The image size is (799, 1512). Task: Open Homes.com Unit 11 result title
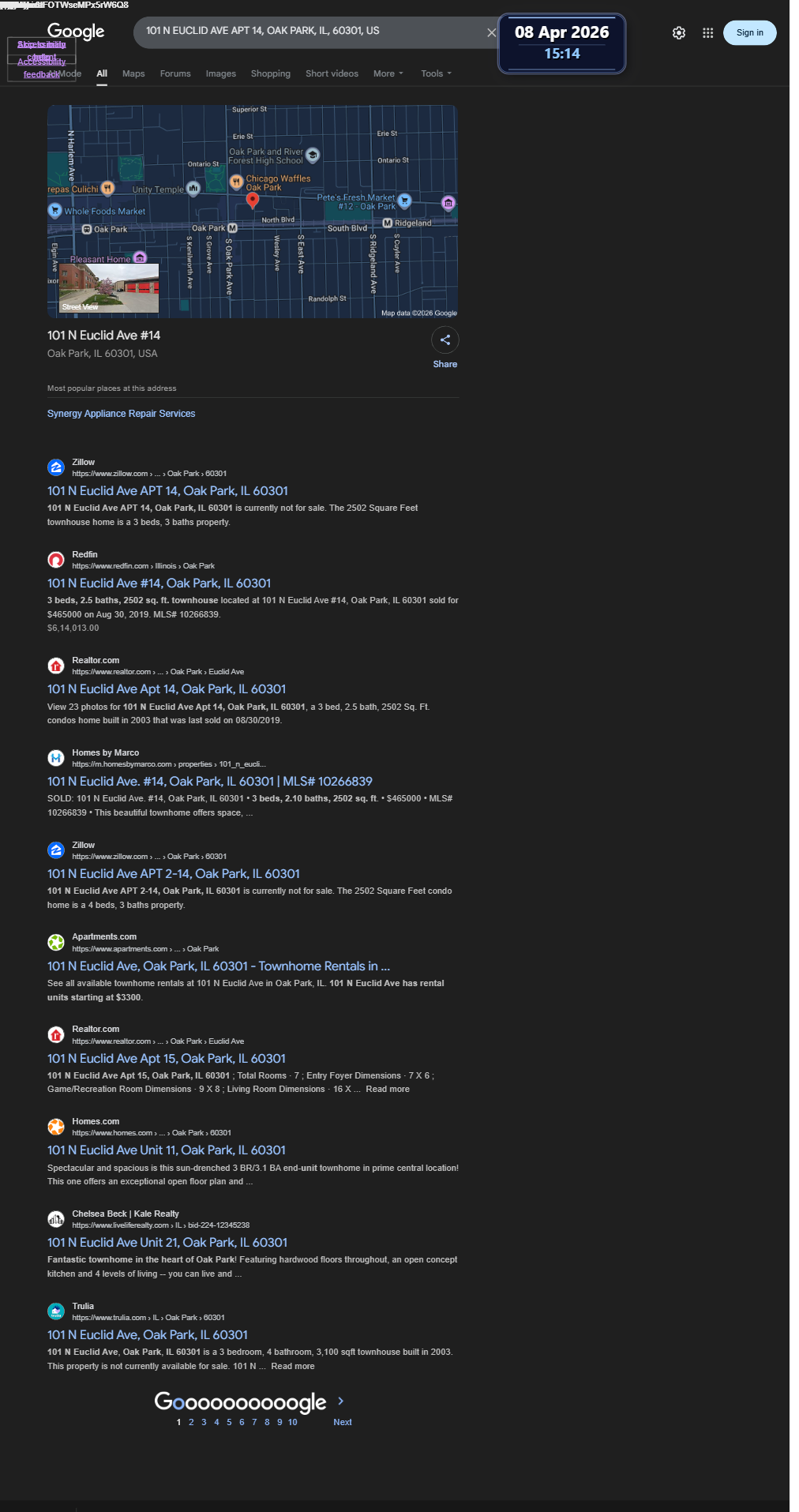[x=167, y=1150]
